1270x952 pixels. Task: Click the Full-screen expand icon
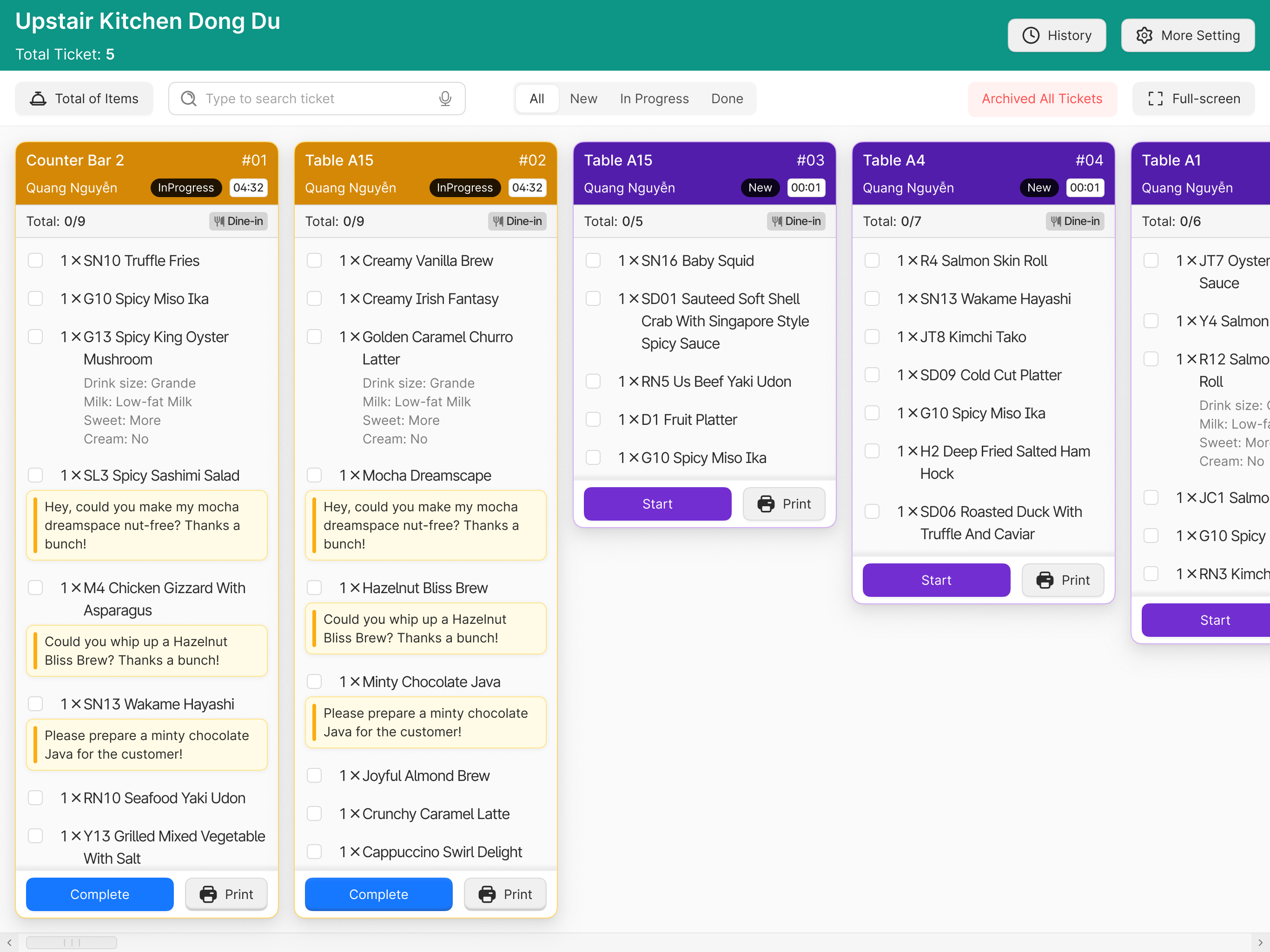coord(1155,99)
